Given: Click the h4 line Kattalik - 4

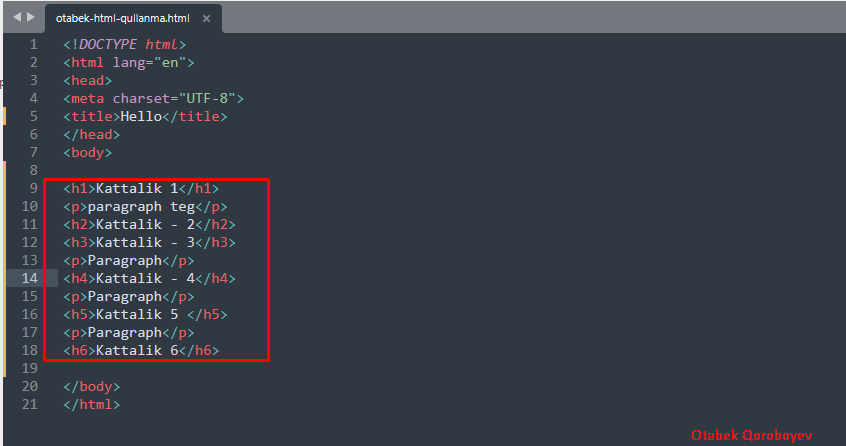Looking at the screenshot, I should tap(149, 278).
